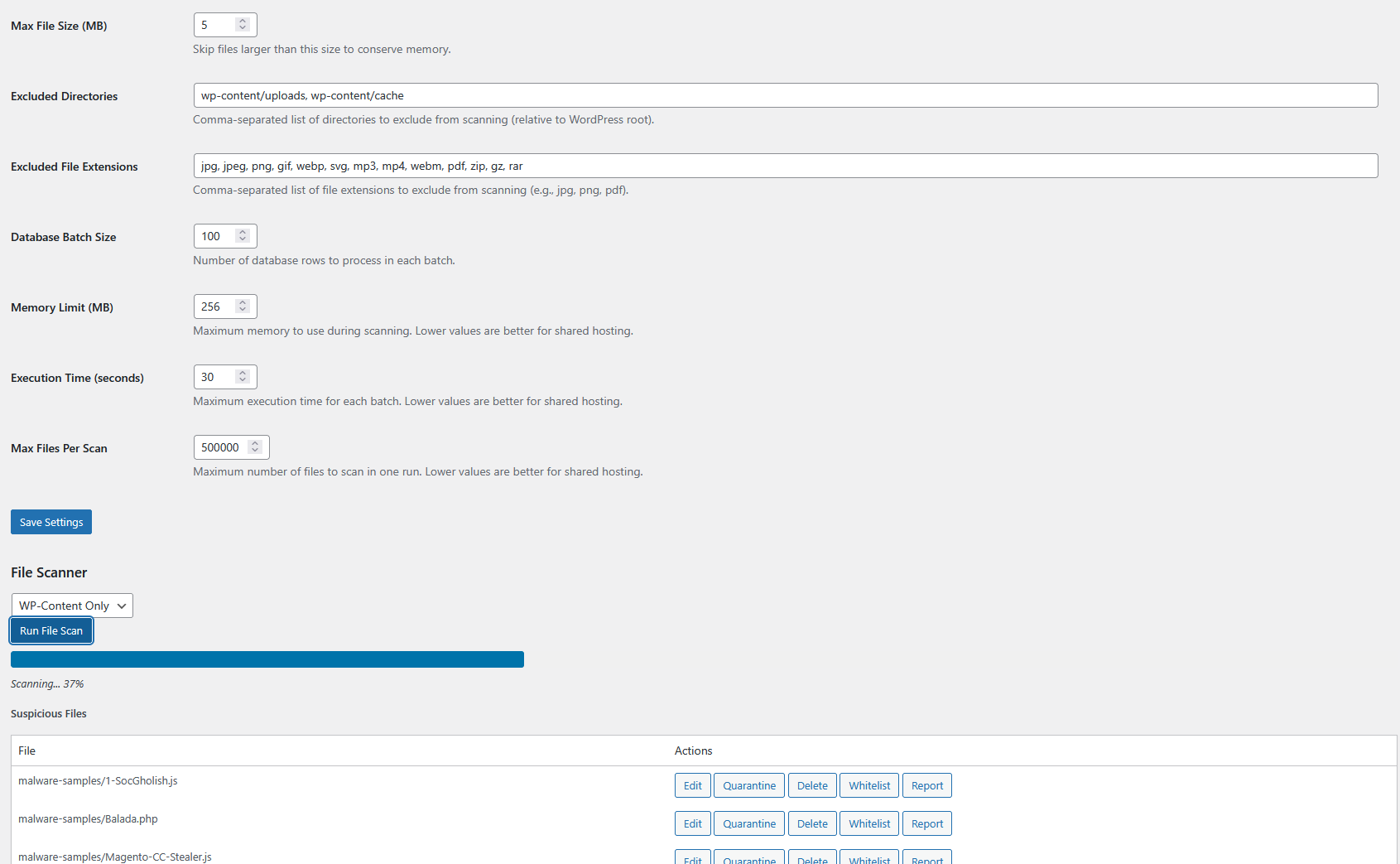Report the Balada.php file
Image resolution: width=1400 pixels, height=864 pixels.
tap(926, 823)
